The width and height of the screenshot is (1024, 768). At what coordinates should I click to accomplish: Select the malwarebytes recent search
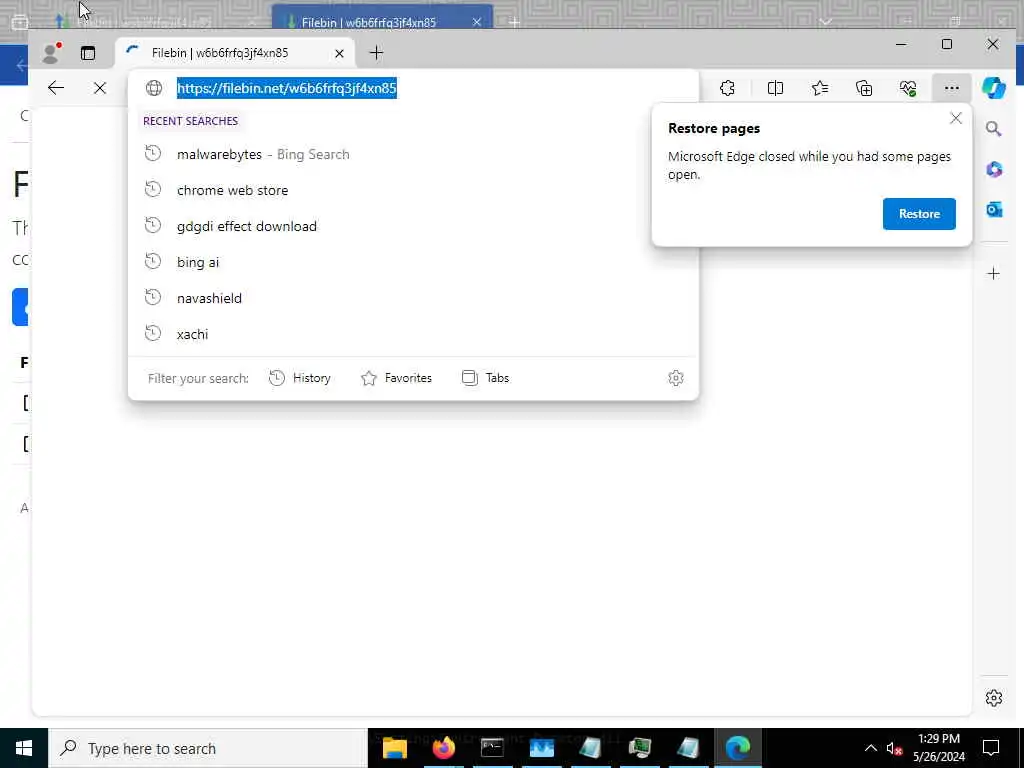[x=413, y=154]
